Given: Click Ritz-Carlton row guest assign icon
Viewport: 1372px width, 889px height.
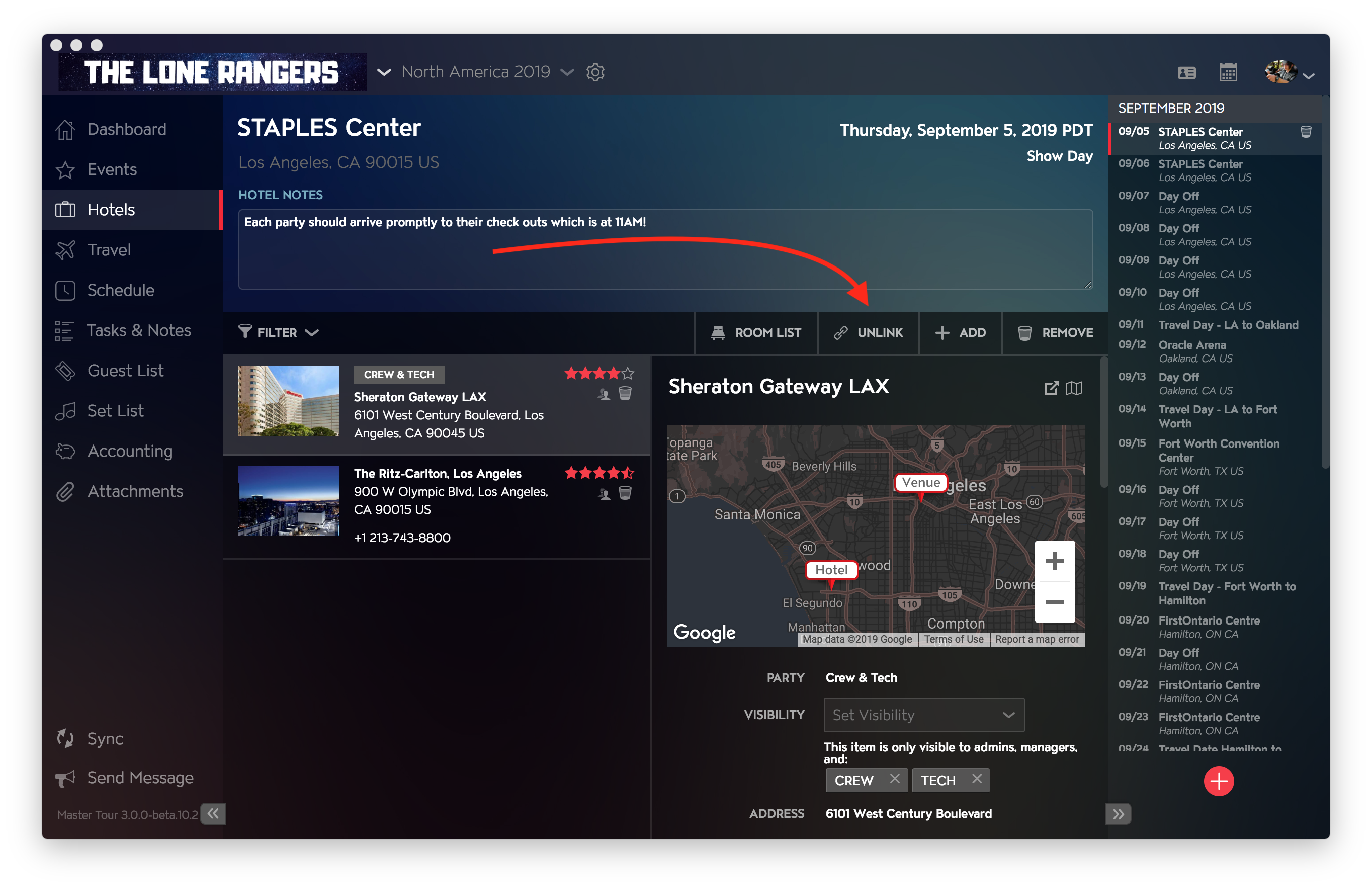Looking at the screenshot, I should point(604,494).
